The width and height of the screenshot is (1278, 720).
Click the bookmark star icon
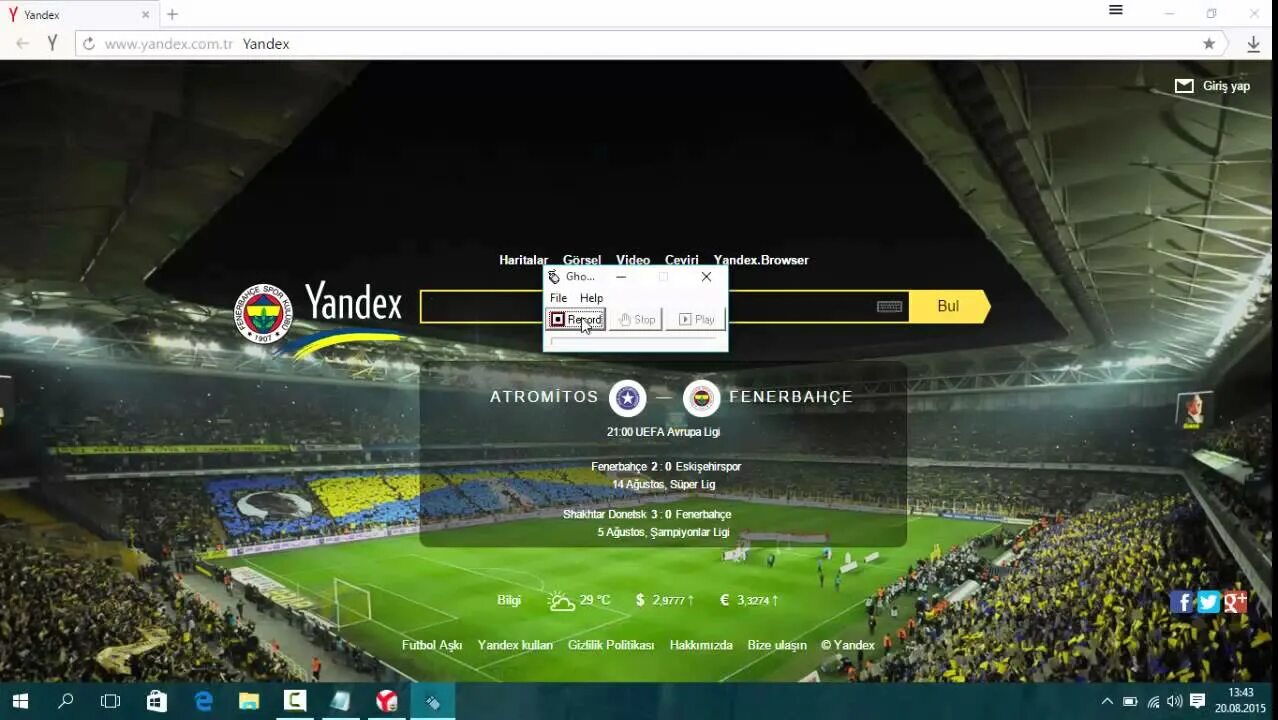(x=1209, y=44)
